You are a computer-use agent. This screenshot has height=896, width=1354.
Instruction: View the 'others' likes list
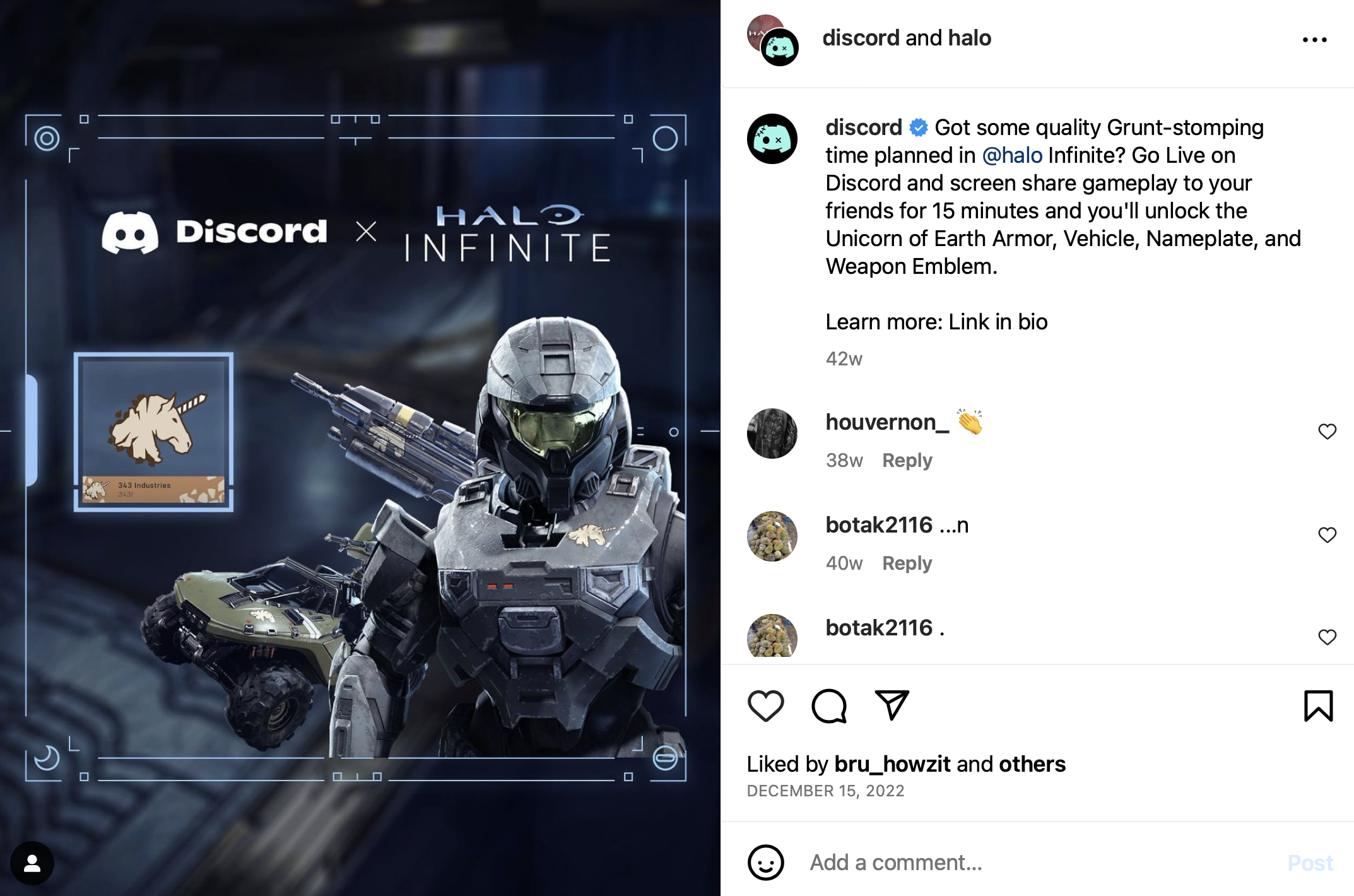point(1032,764)
